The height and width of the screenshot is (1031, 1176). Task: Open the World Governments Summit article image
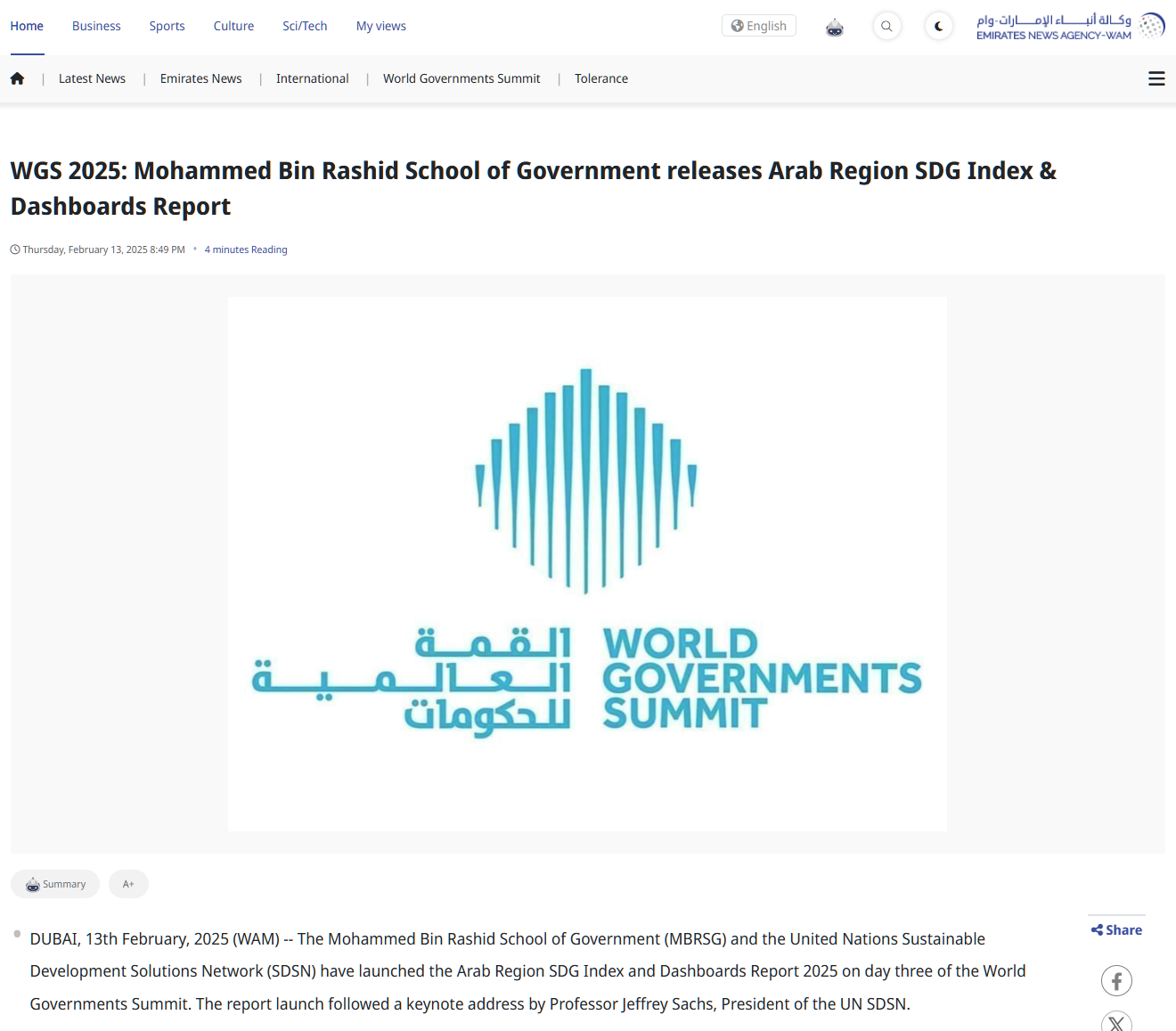pyautogui.click(x=587, y=564)
